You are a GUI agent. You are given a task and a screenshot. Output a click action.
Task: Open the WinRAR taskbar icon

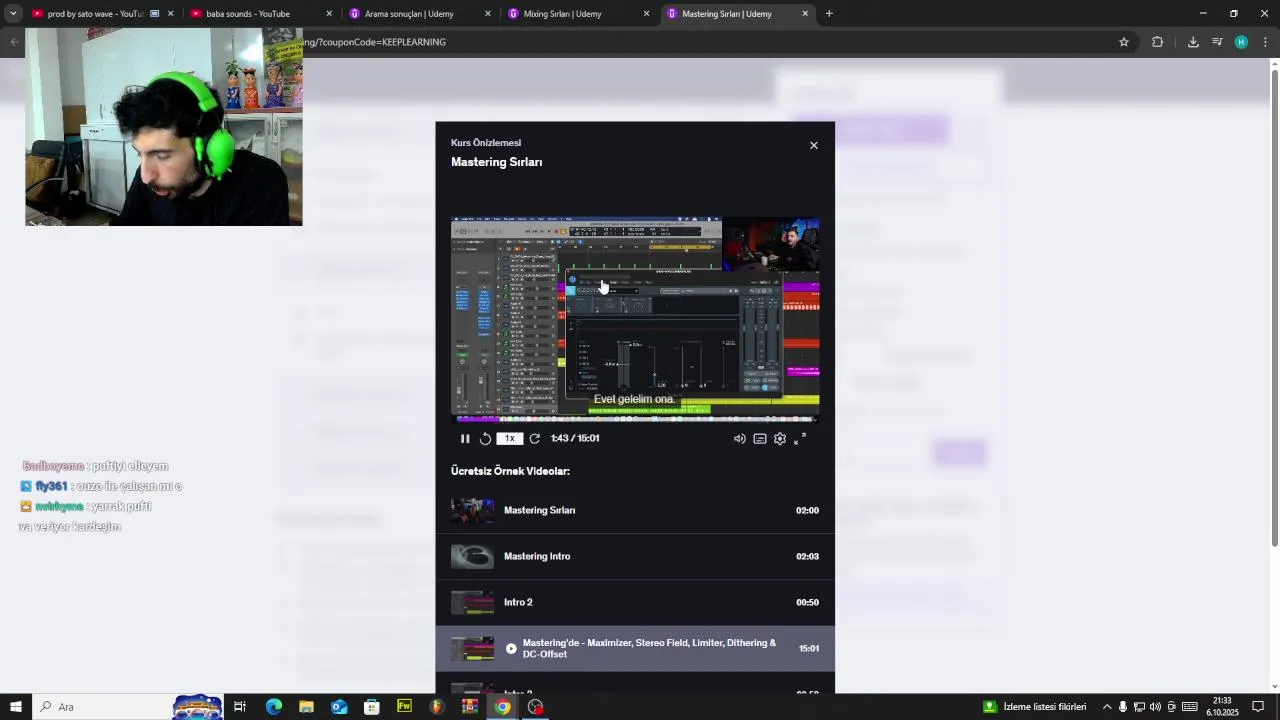(470, 707)
